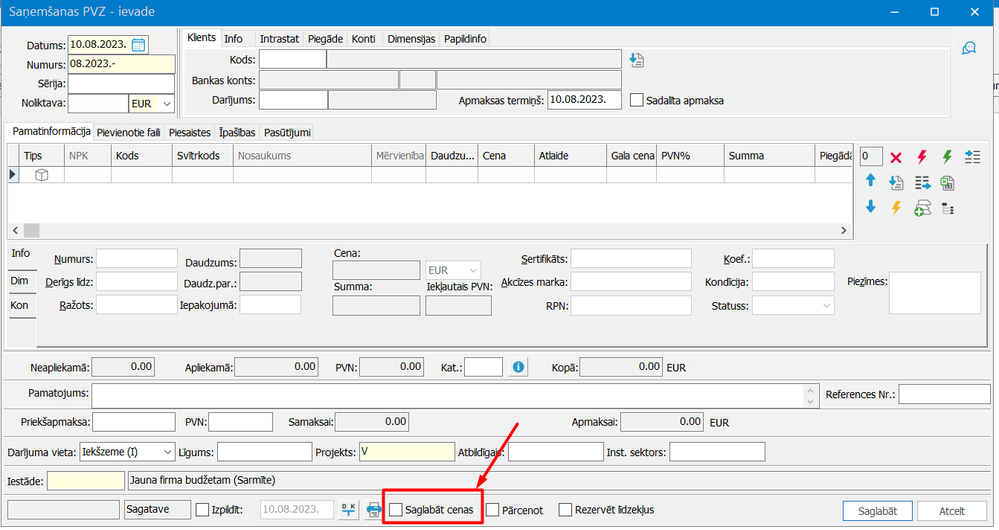Click the red lightning bolt icon
This screenshot has height=530, width=999.
[922, 157]
